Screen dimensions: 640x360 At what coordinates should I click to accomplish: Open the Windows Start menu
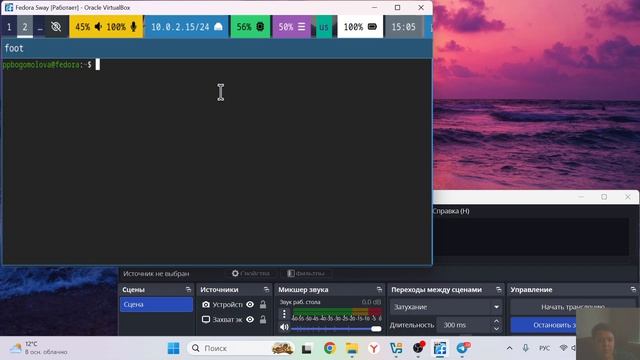(x=173, y=348)
